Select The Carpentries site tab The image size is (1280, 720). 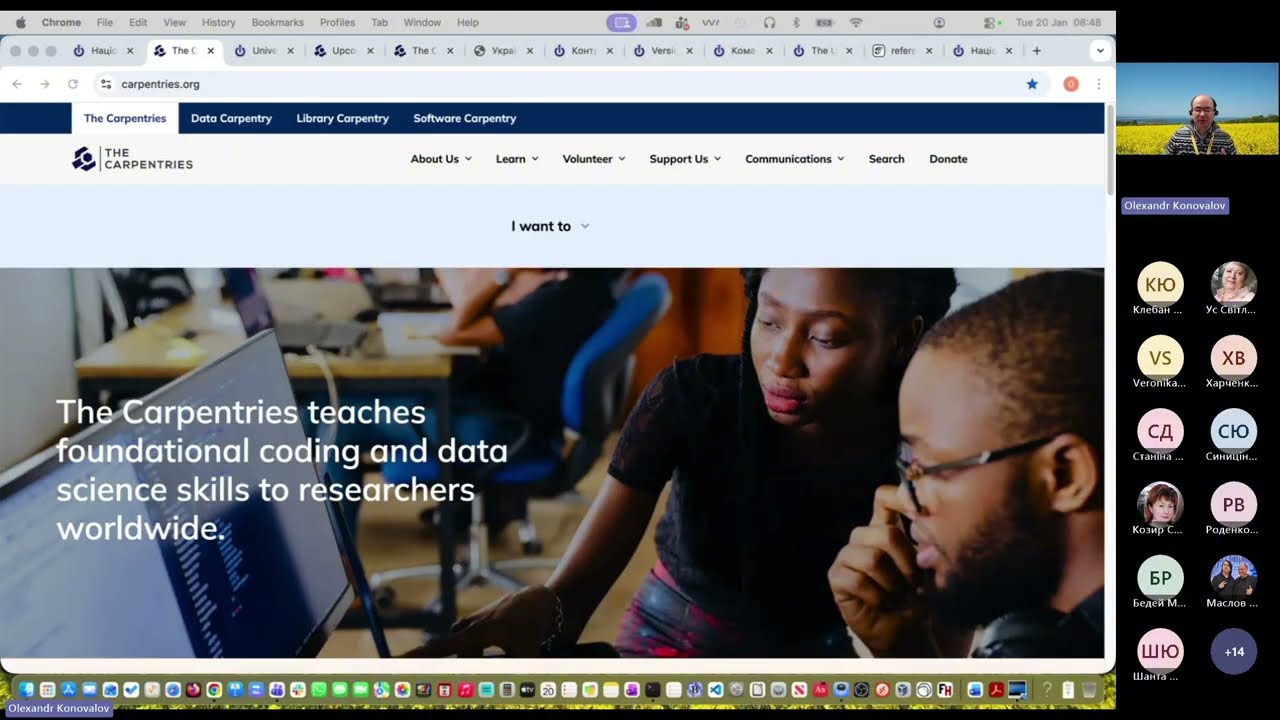tap(125, 118)
